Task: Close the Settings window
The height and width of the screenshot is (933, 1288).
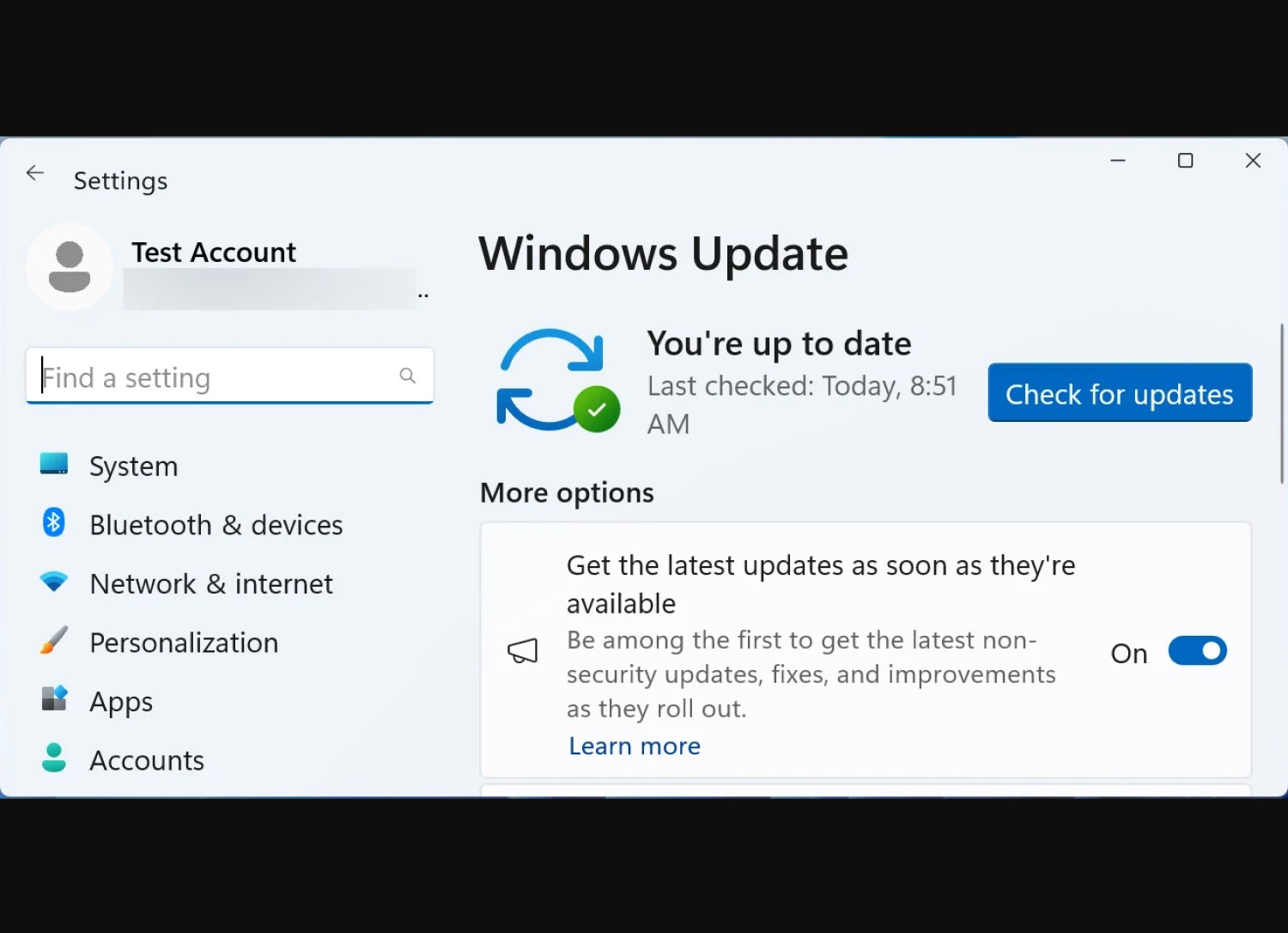Action: (1253, 161)
